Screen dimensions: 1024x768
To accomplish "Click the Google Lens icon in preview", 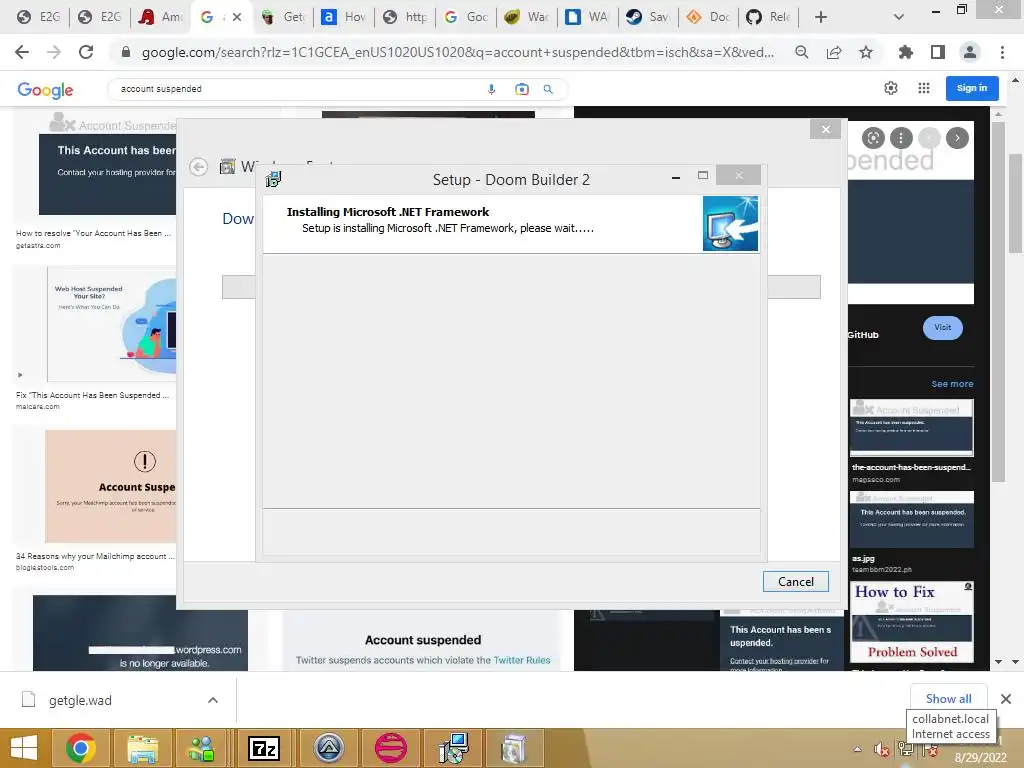I will 873,138.
